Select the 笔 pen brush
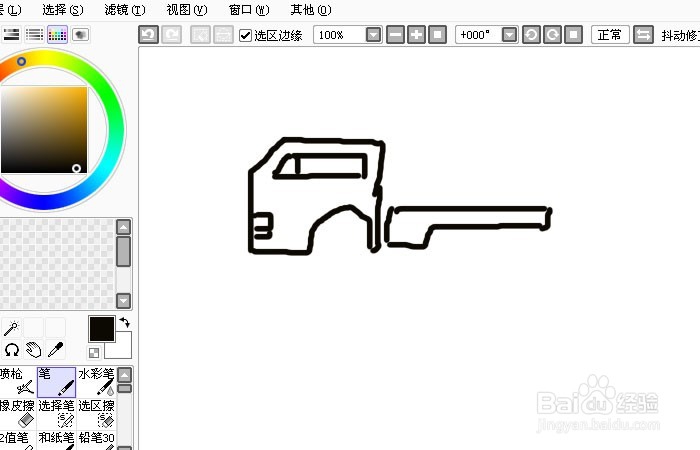The image size is (700, 450). pos(56,382)
